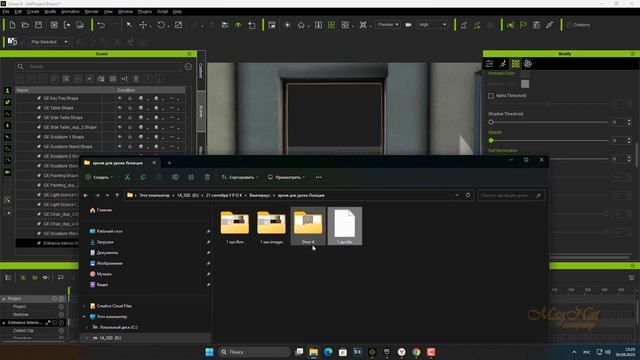This screenshot has height=360, width=640.
Task: Click the green four-square grid toolbar icon
Action: (x=331, y=25)
